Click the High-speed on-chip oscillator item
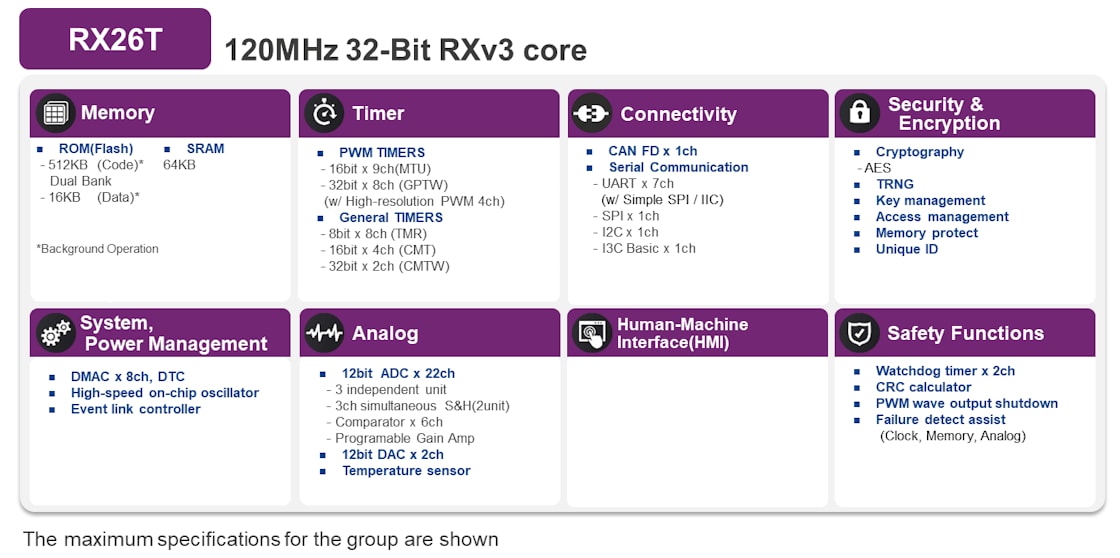1120x558 pixels. tap(165, 393)
